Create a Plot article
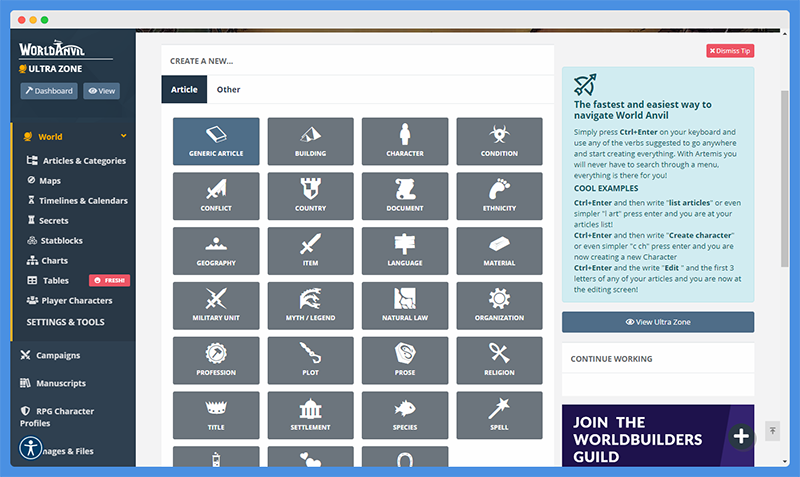 [310, 360]
